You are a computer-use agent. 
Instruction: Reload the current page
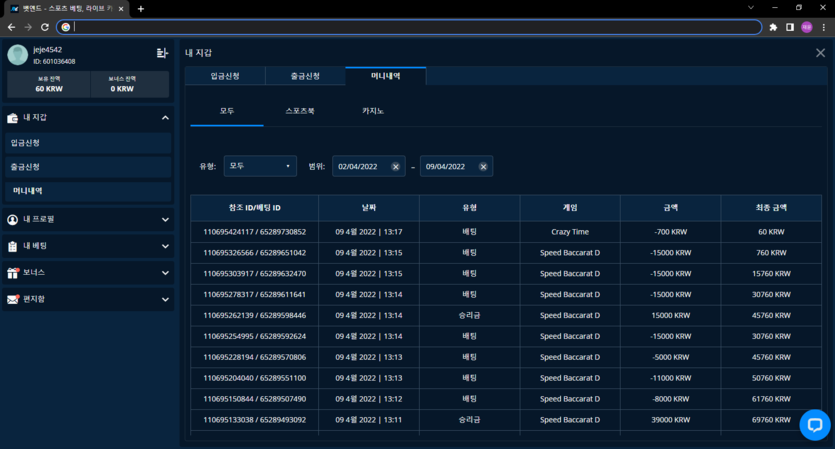point(45,27)
